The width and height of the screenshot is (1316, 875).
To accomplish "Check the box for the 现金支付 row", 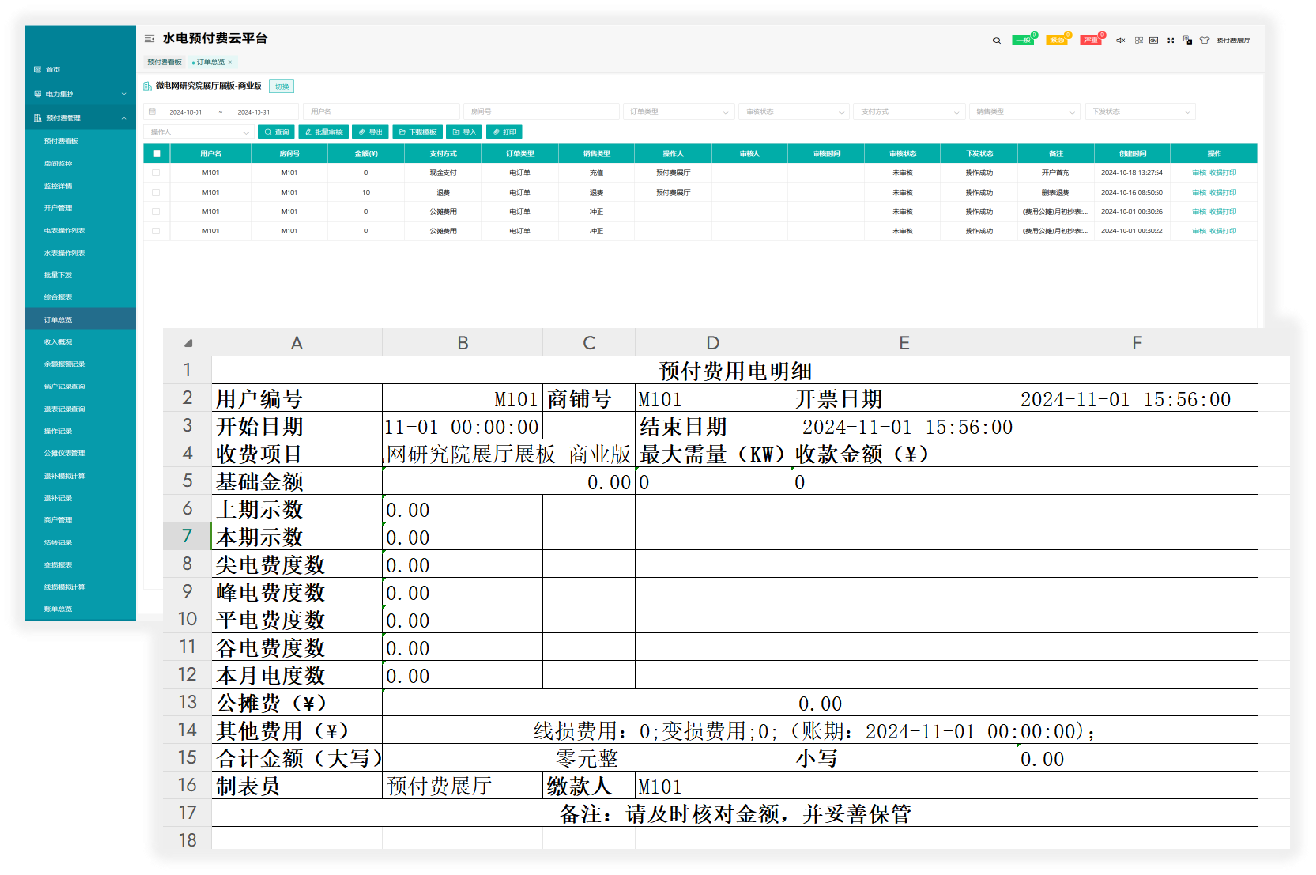I will 156,173.
